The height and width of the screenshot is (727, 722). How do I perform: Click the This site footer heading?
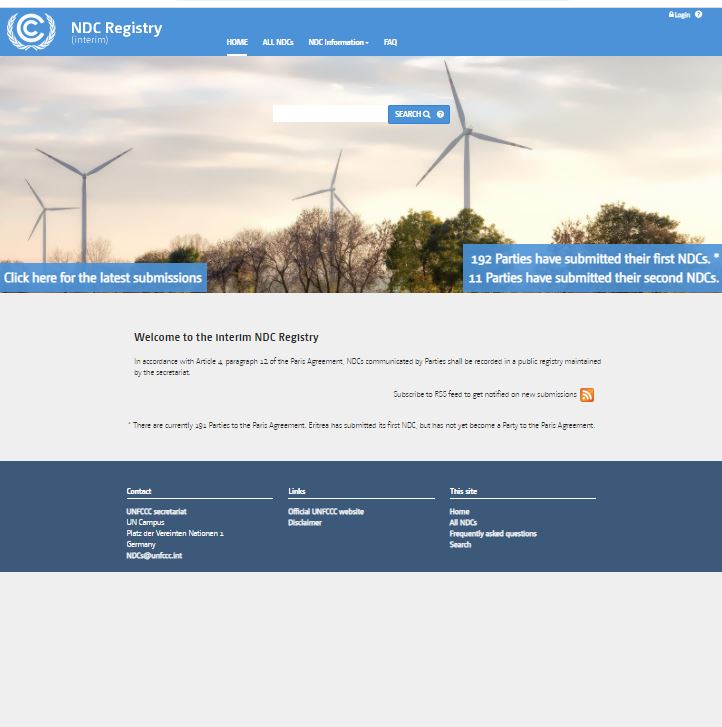pos(463,491)
